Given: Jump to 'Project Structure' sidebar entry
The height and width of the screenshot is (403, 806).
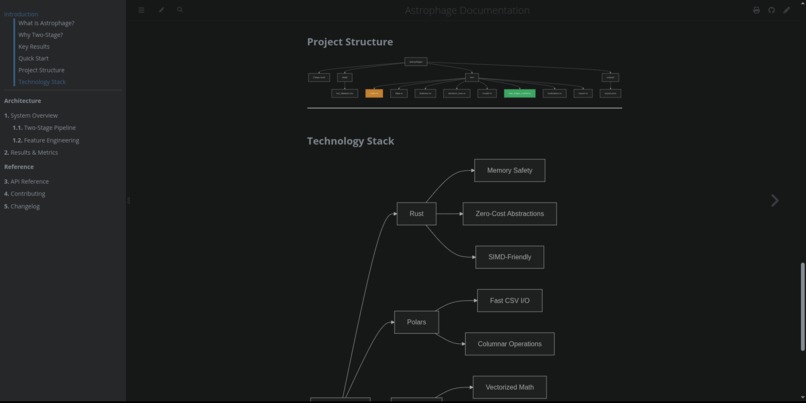Looking at the screenshot, I should [42, 70].
